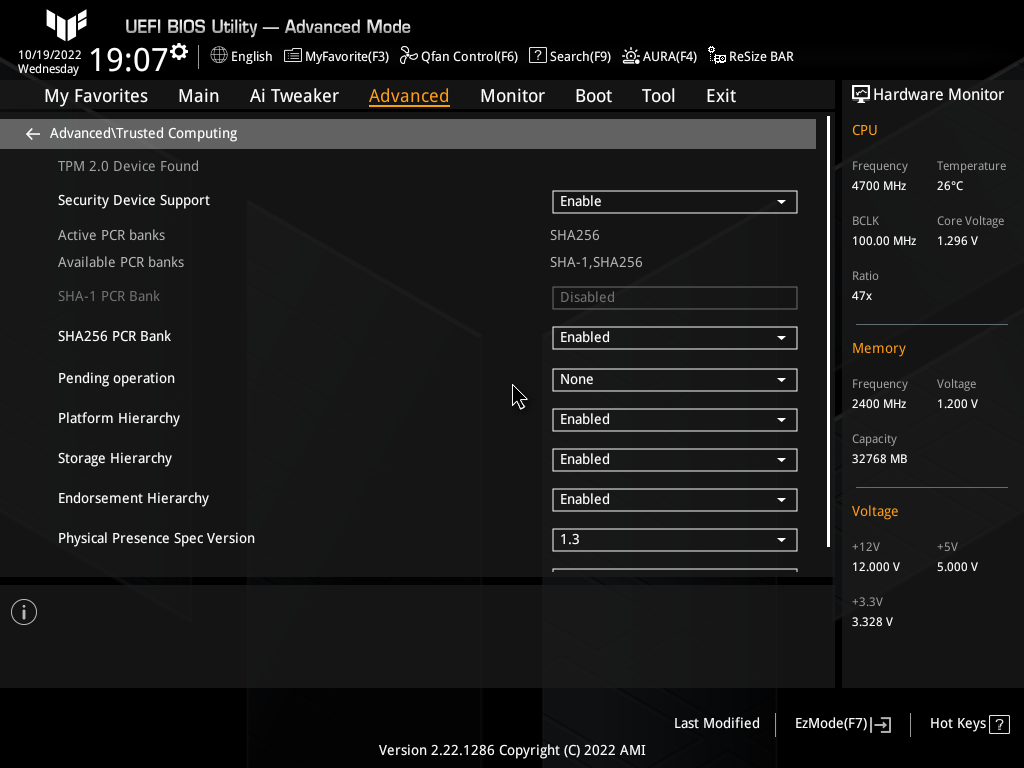Switch to the Boot tab
The image size is (1024, 768).
593,95
